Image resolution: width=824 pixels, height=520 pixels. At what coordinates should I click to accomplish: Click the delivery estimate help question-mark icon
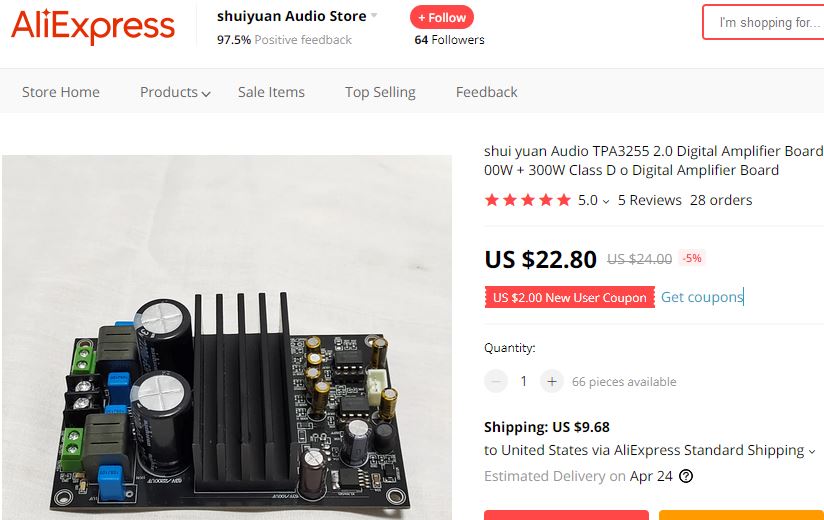pos(686,476)
